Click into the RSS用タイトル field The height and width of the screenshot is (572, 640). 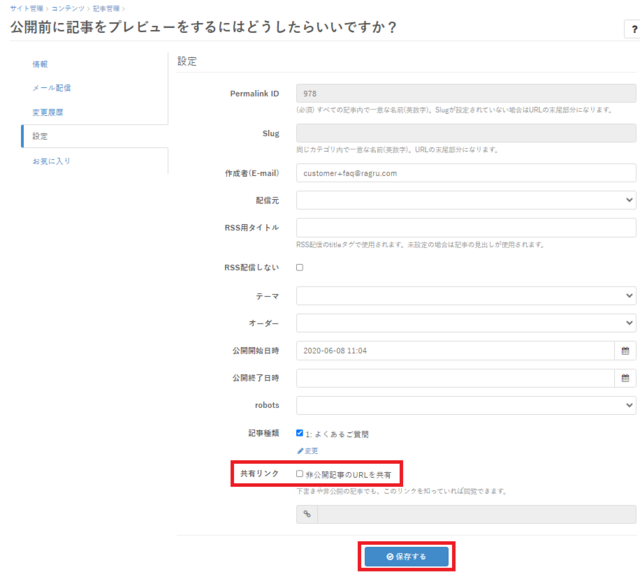466,227
